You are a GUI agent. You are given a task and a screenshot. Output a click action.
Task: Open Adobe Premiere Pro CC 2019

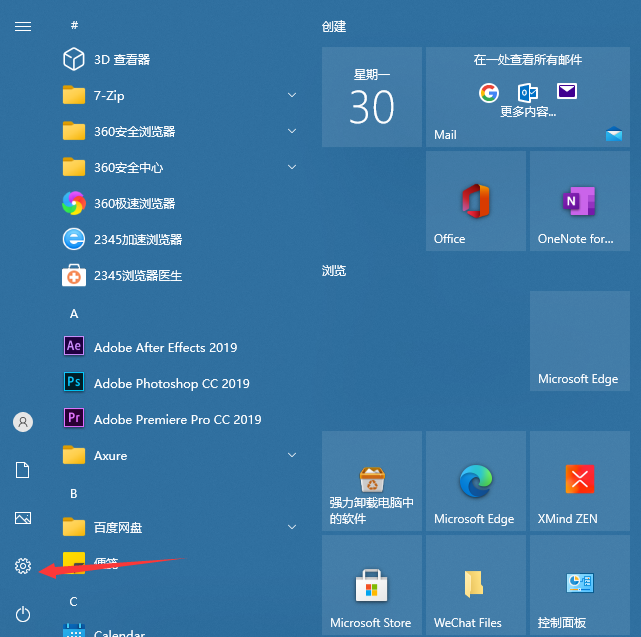click(177, 419)
